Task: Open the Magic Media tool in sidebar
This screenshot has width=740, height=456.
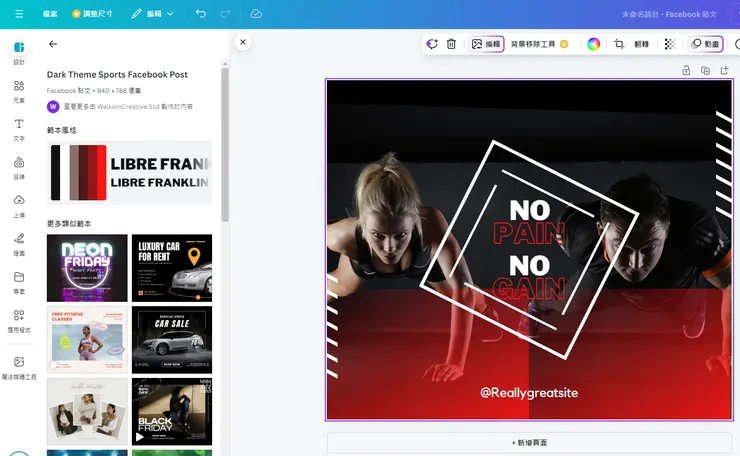Action: point(19,368)
